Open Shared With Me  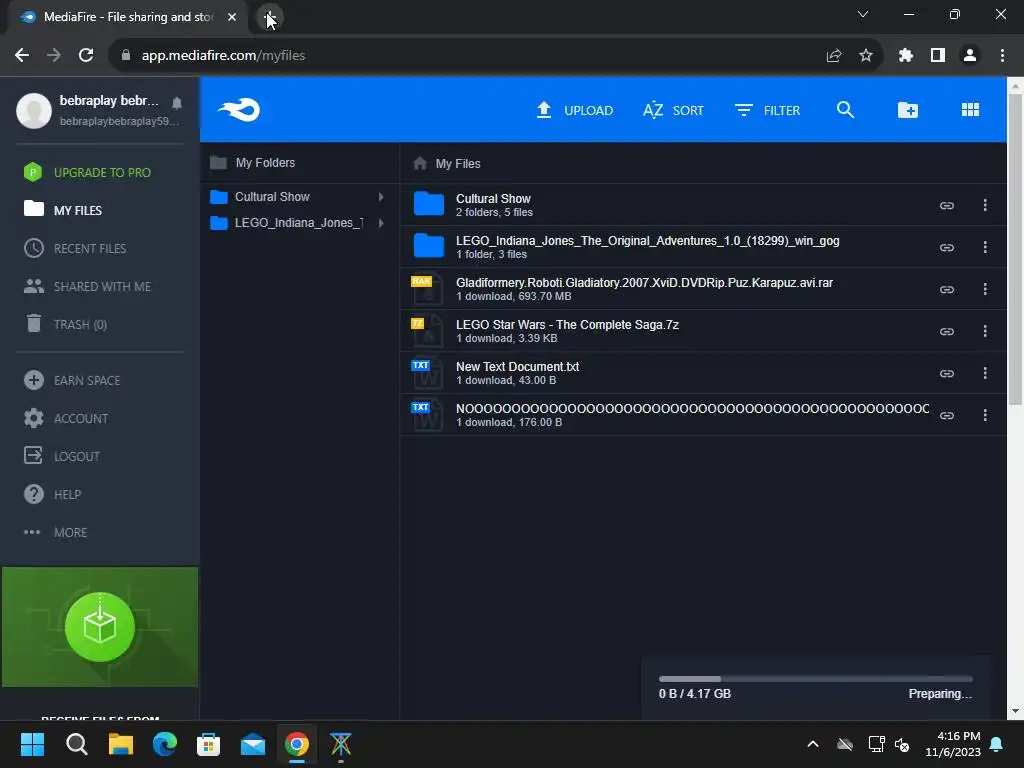pos(88,286)
